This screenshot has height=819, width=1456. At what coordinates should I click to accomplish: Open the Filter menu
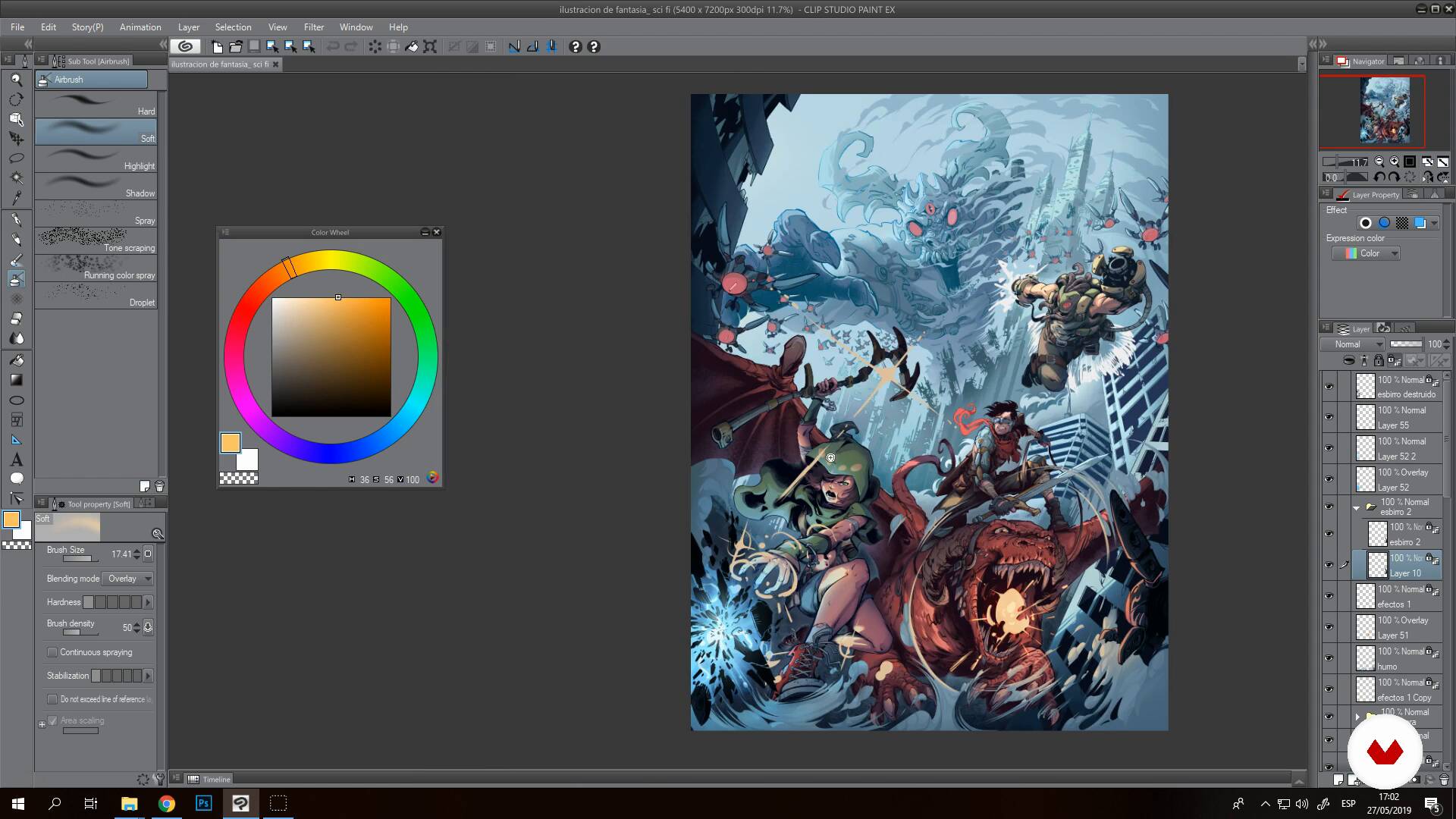(x=314, y=27)
